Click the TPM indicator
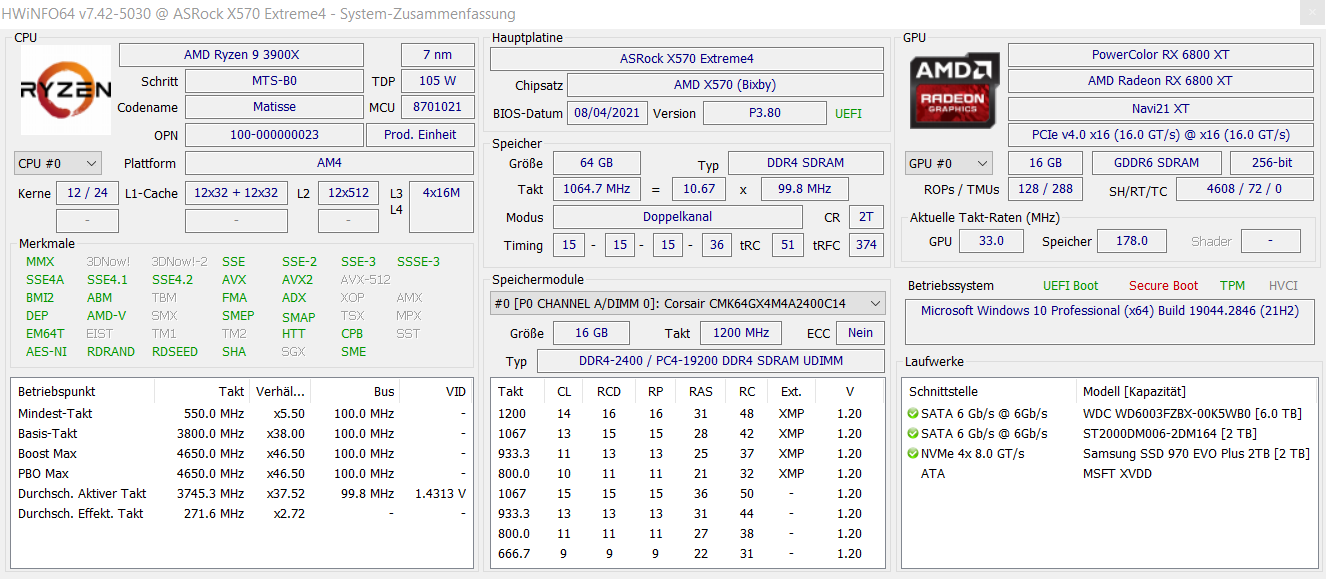This screenshot has height=579, width=1326. [x=1232, y=285]
